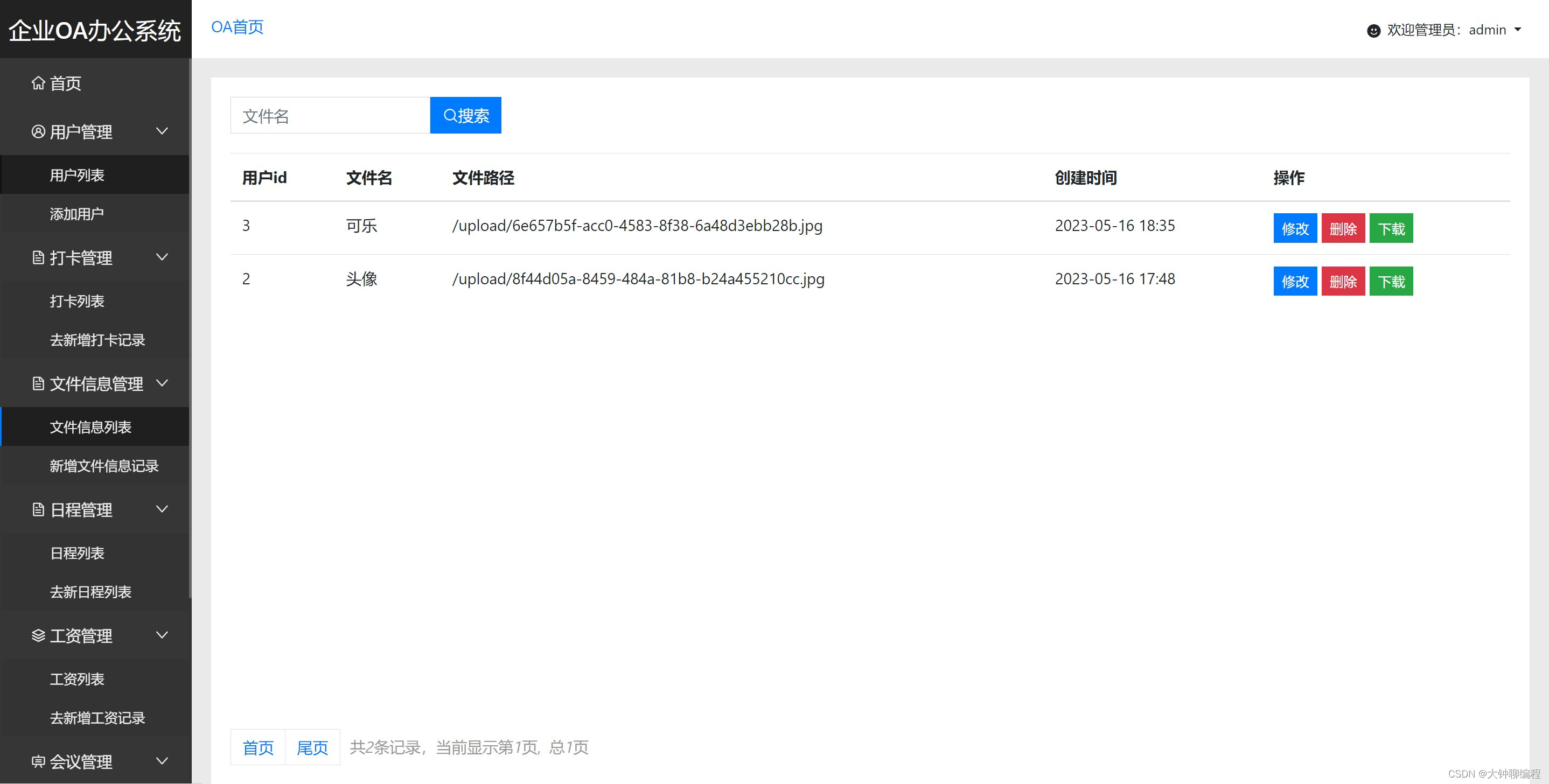The image size is (1549, 784).
Task: Click the OA首页 breadcrumb link
Action: point(237,27)
